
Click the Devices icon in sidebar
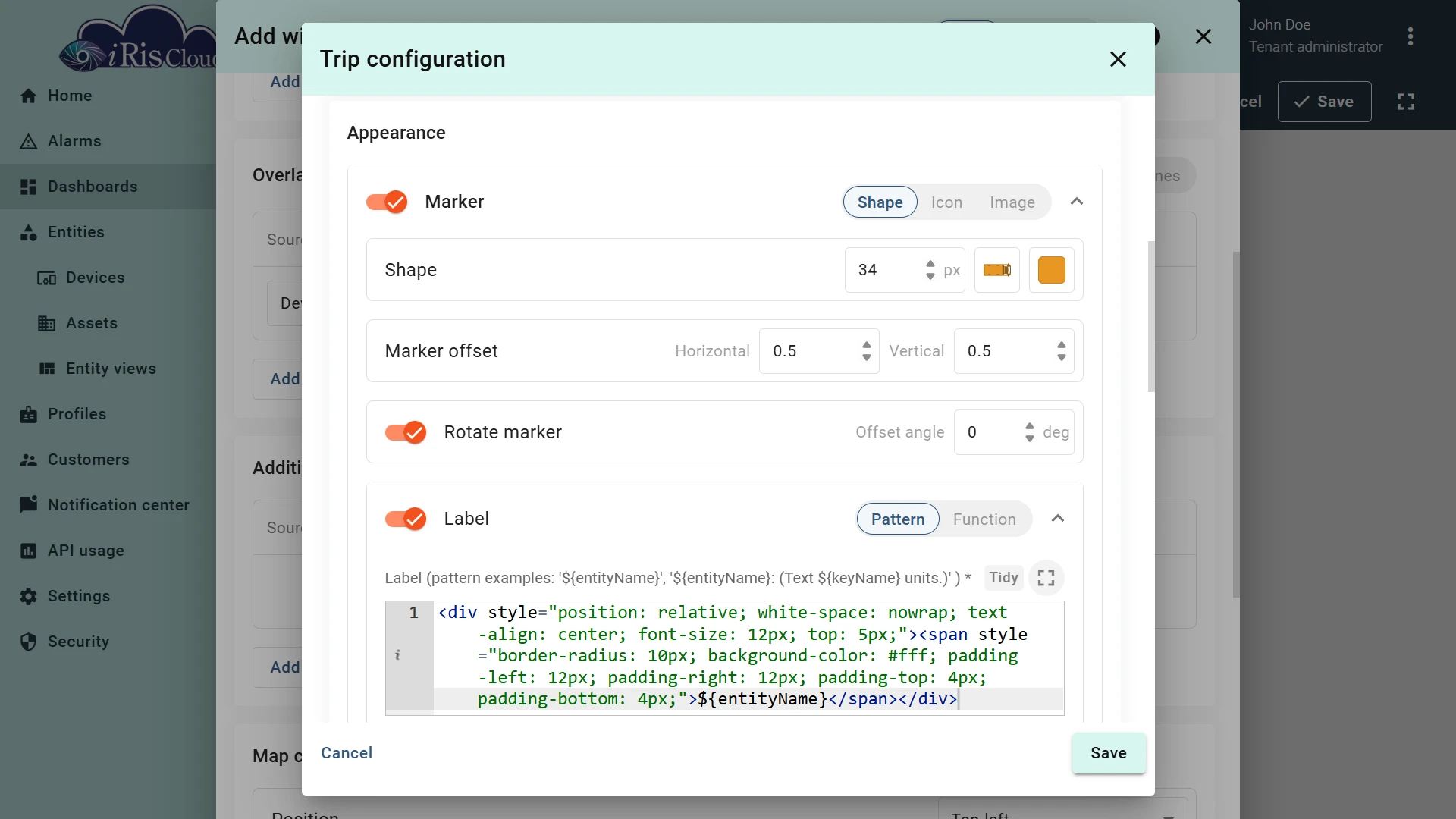(x=46, y=278)
